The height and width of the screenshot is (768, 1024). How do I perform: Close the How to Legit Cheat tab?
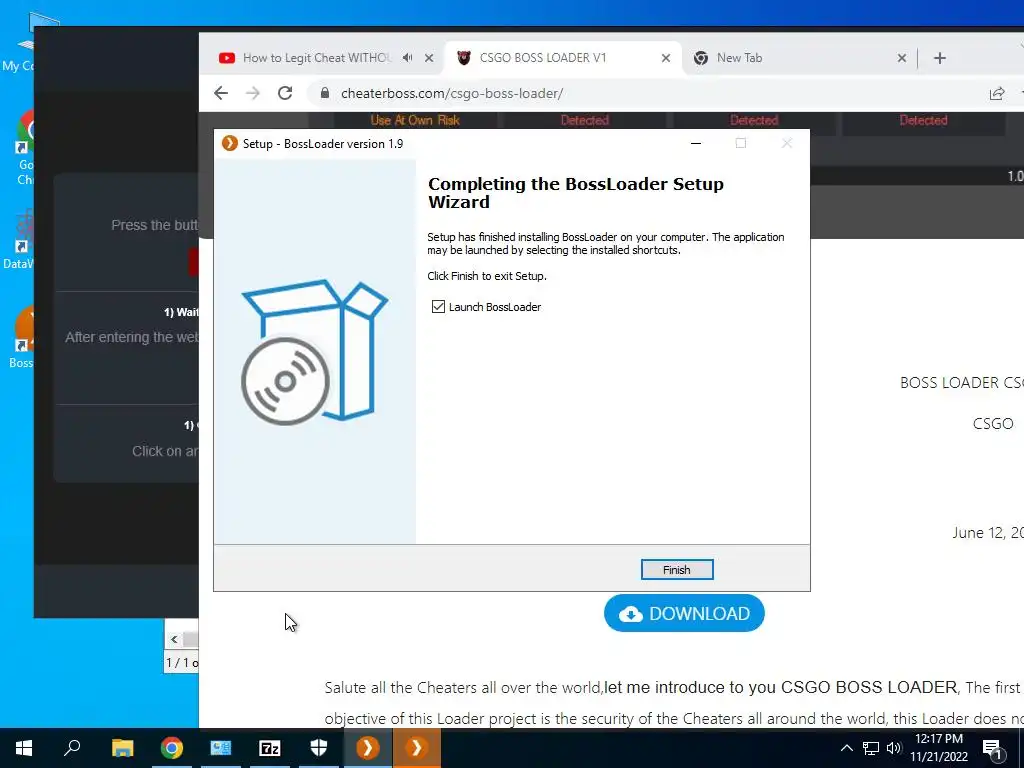point(429,58)
